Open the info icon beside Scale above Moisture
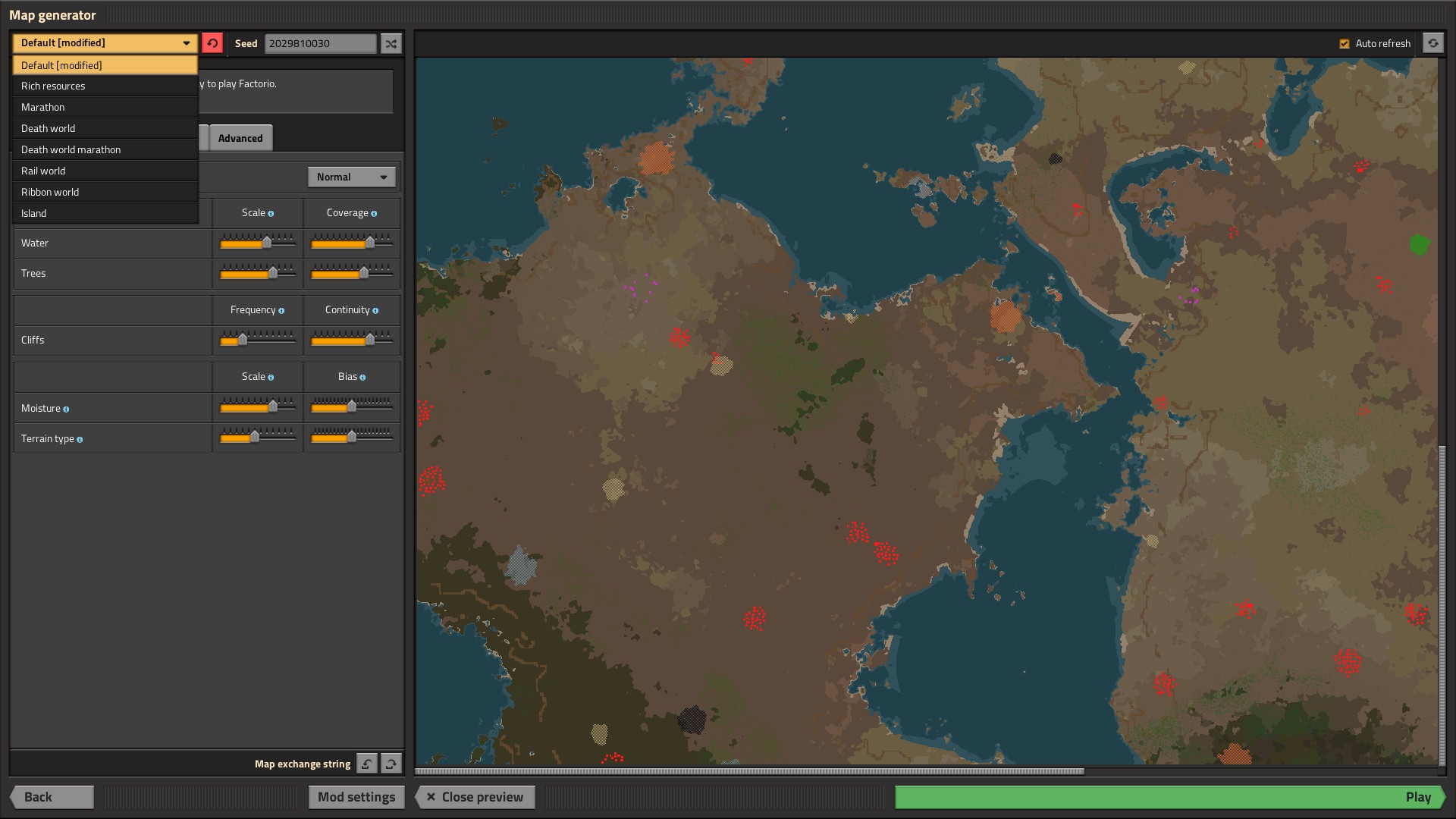 [271, 378]
